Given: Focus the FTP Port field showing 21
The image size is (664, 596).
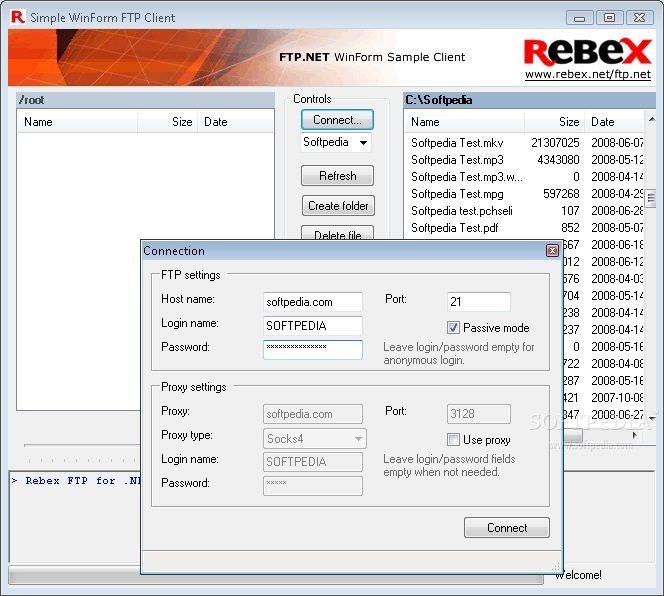Looking at the screenshot, I should point(478,301).
